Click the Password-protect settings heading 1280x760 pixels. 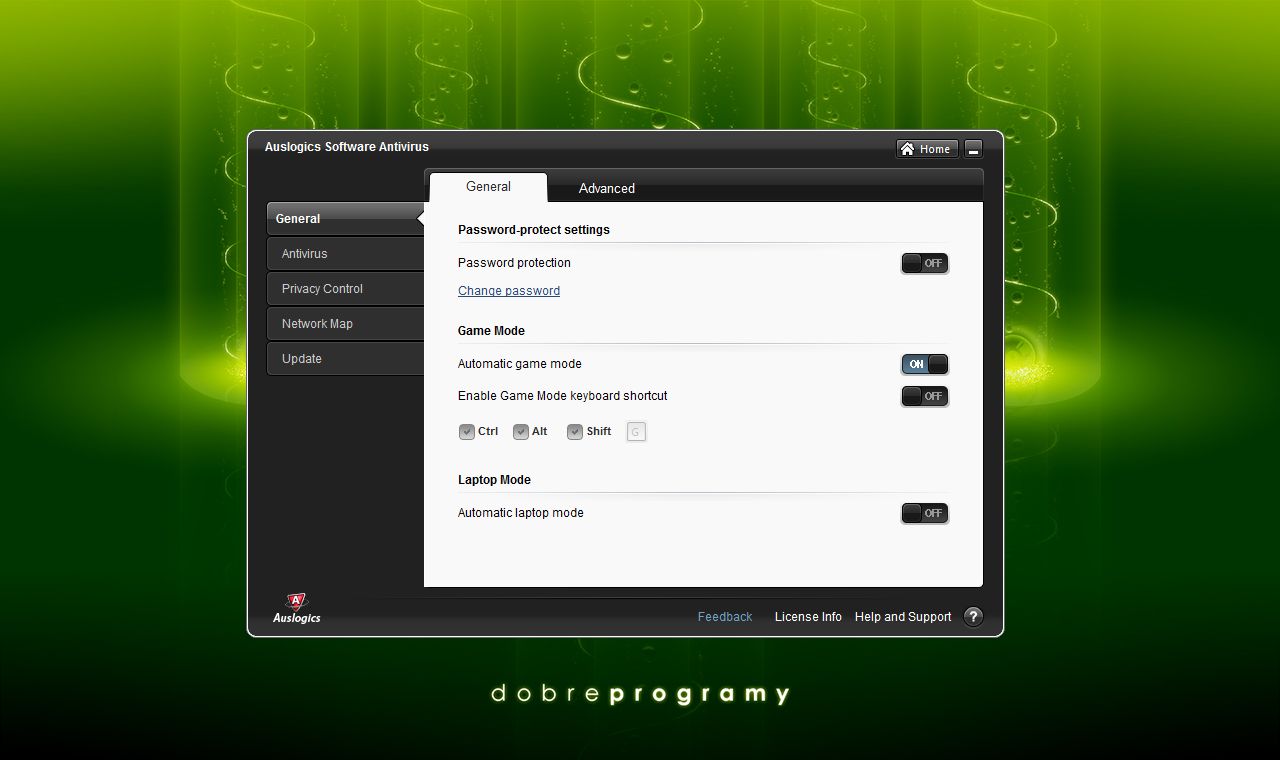pos(534,230)
